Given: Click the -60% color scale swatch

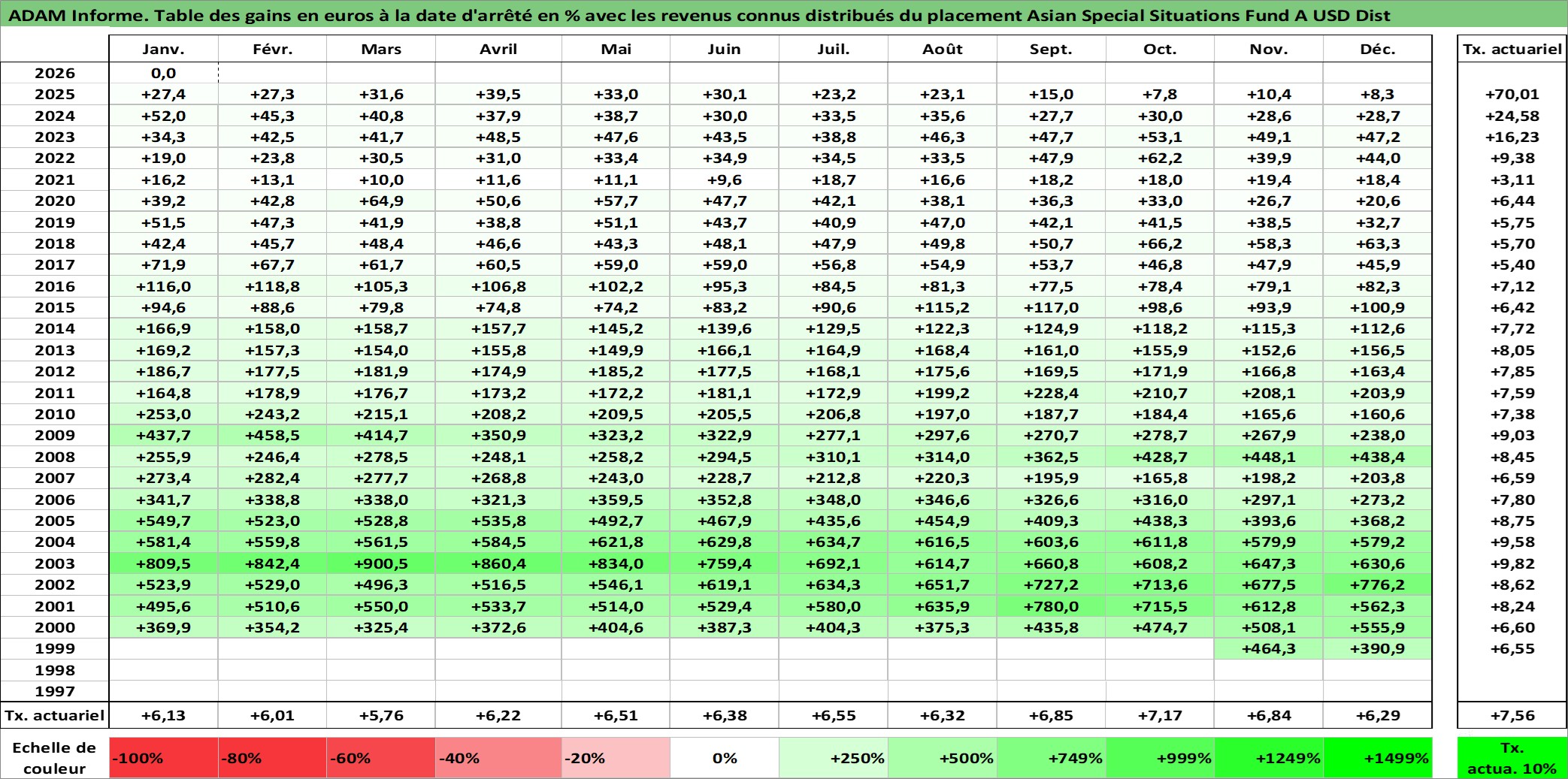Looking at the screenshot, I should (x=381, y=758).
